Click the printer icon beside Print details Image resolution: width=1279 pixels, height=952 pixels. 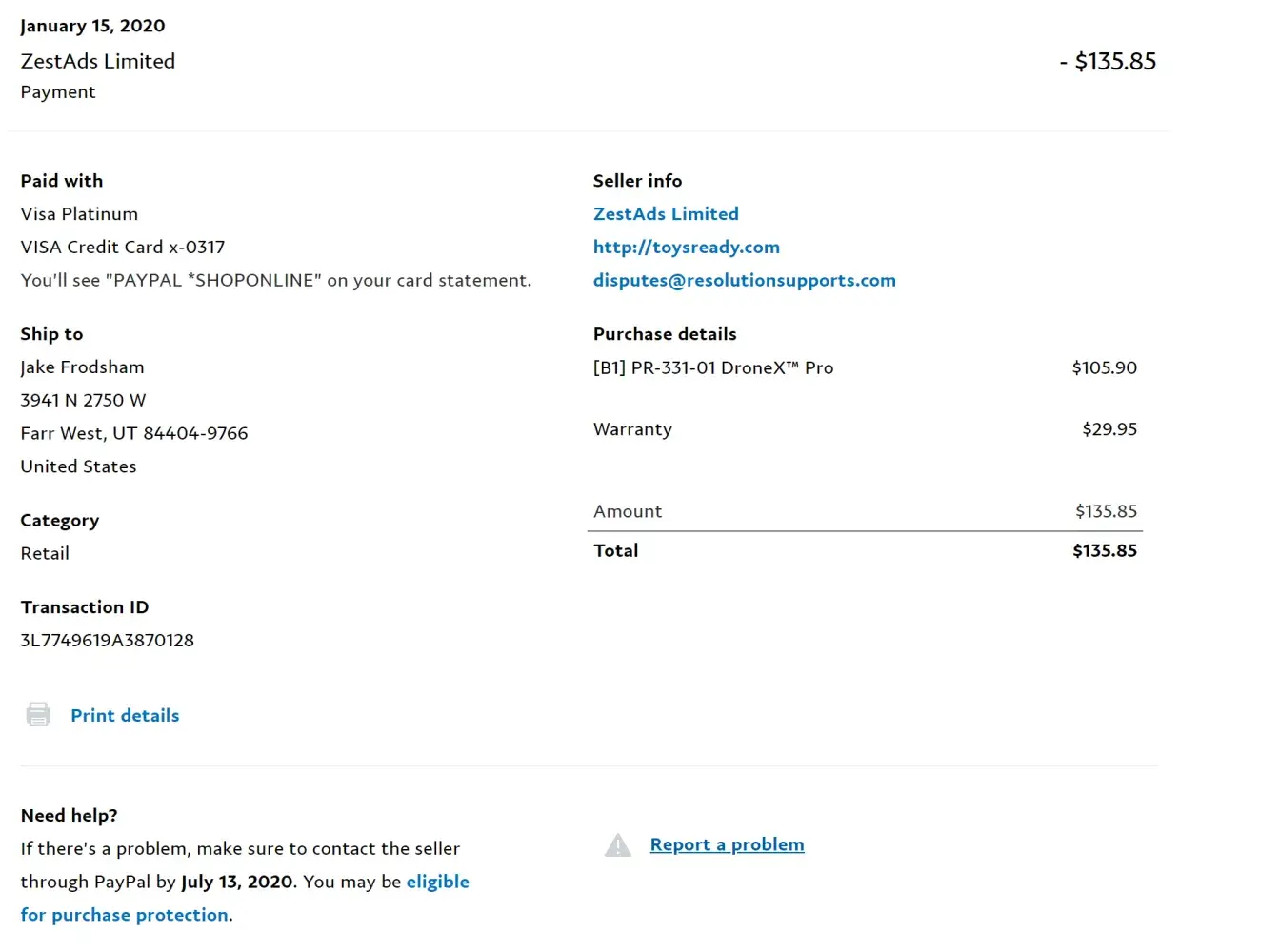pos(38,715)
